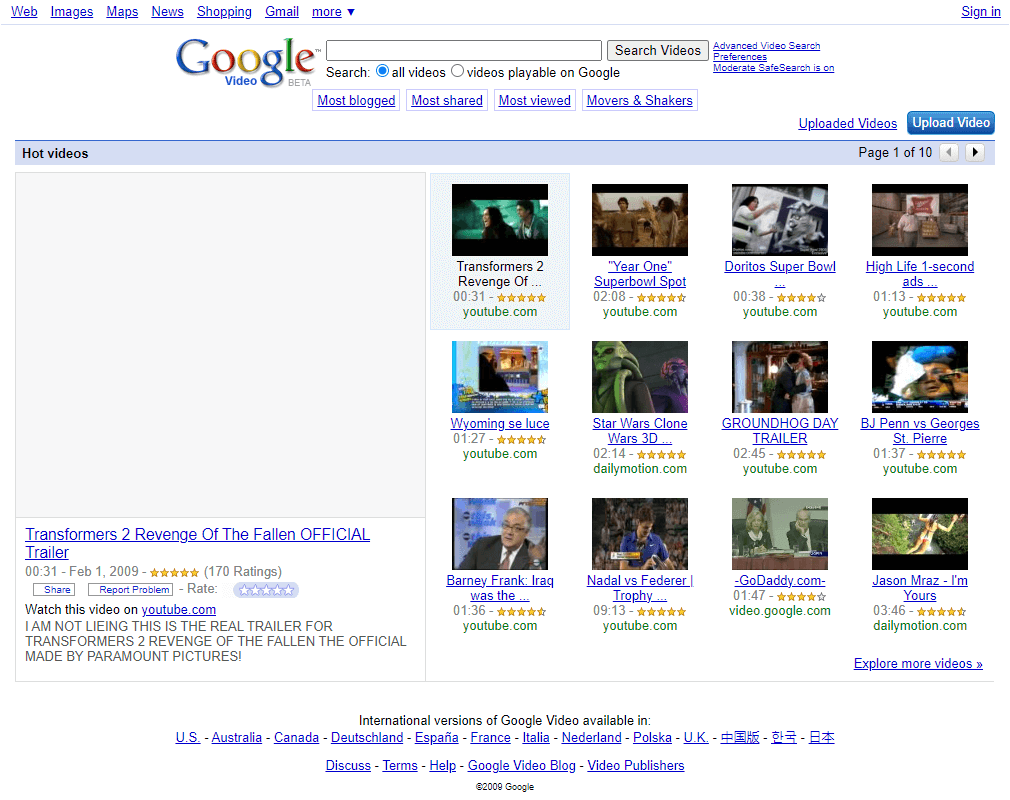The width and height of the screenshot is (1010, 800).
Task: Open the Wyoming se luce thumbnail
Action: point(500,377)
